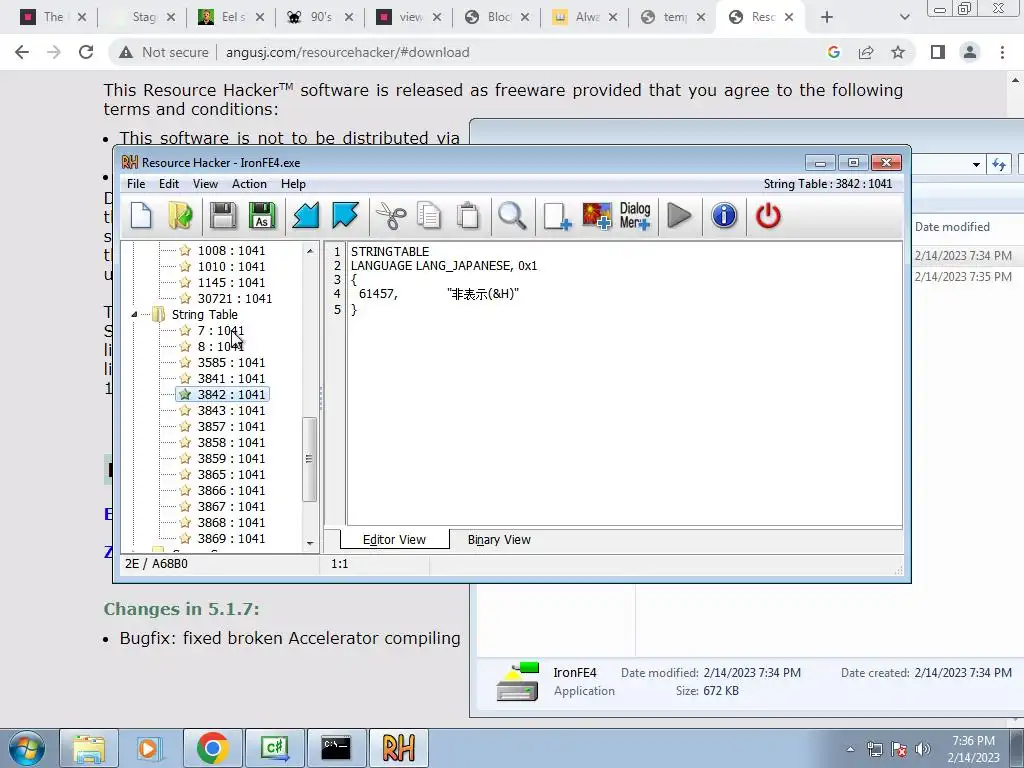Click the Open file icon in Resource Hacker

click(x=180, y=216)
